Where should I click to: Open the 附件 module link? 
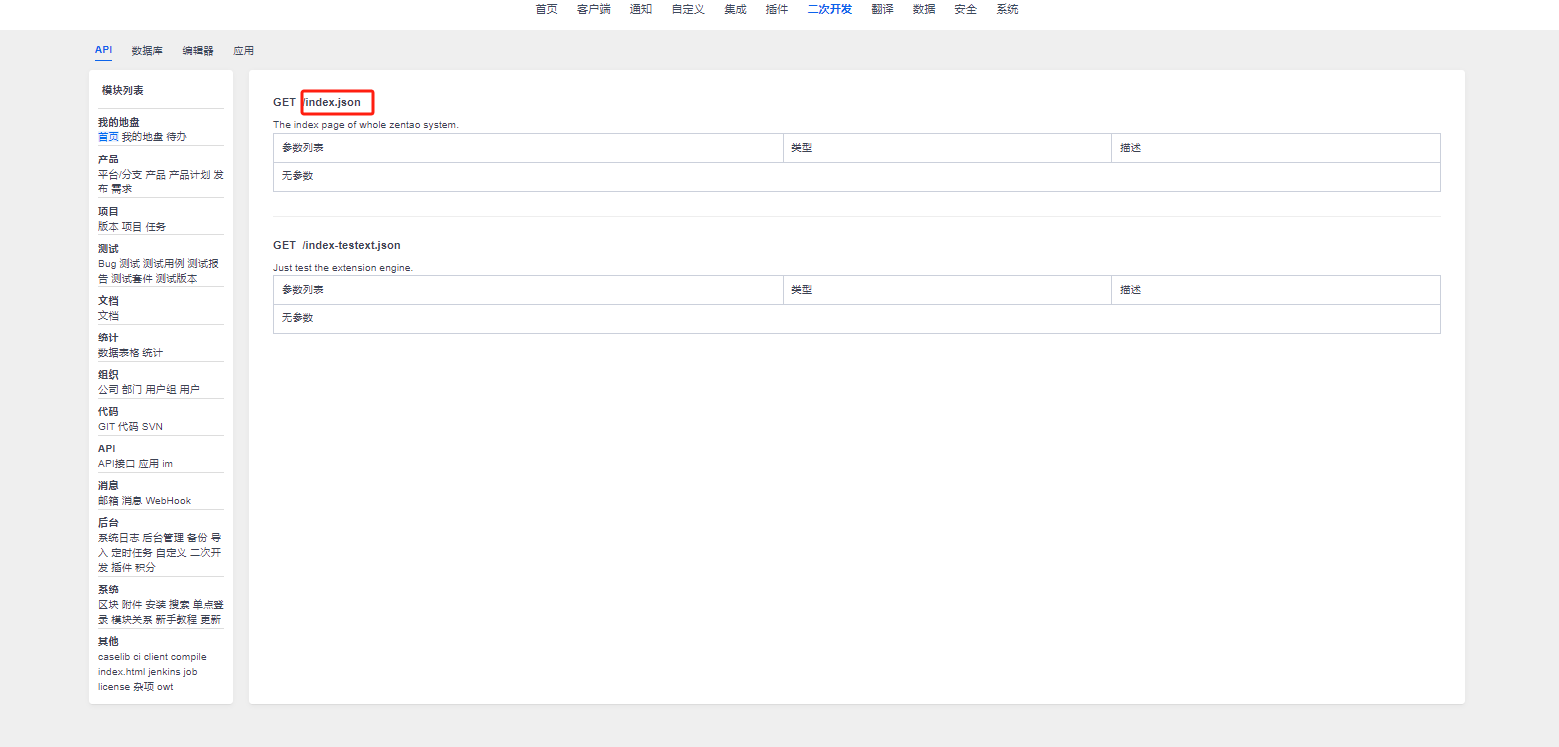pyautogui.click(x=132, y=604)
